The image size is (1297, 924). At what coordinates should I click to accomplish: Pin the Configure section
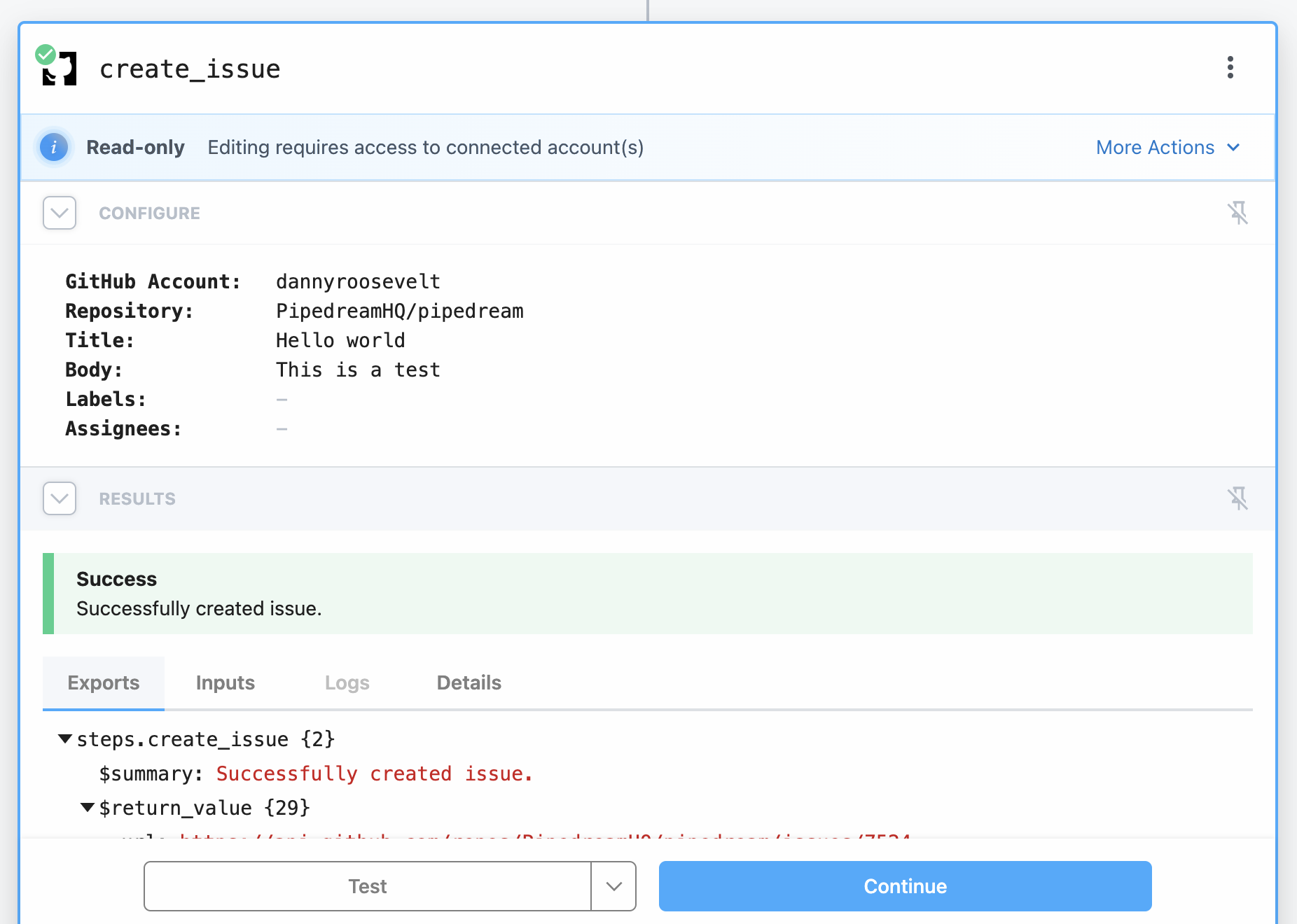(x=1237, y=213)
